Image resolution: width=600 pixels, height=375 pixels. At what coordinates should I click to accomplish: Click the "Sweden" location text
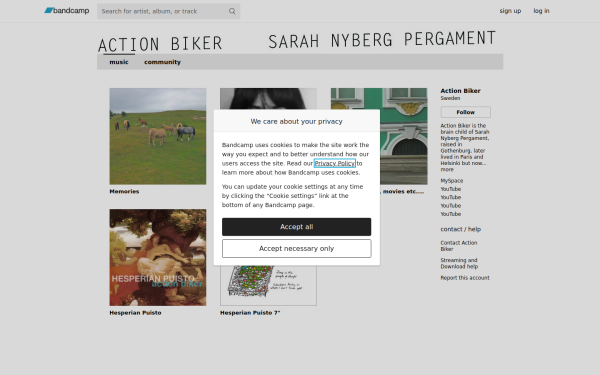point(450,98)
